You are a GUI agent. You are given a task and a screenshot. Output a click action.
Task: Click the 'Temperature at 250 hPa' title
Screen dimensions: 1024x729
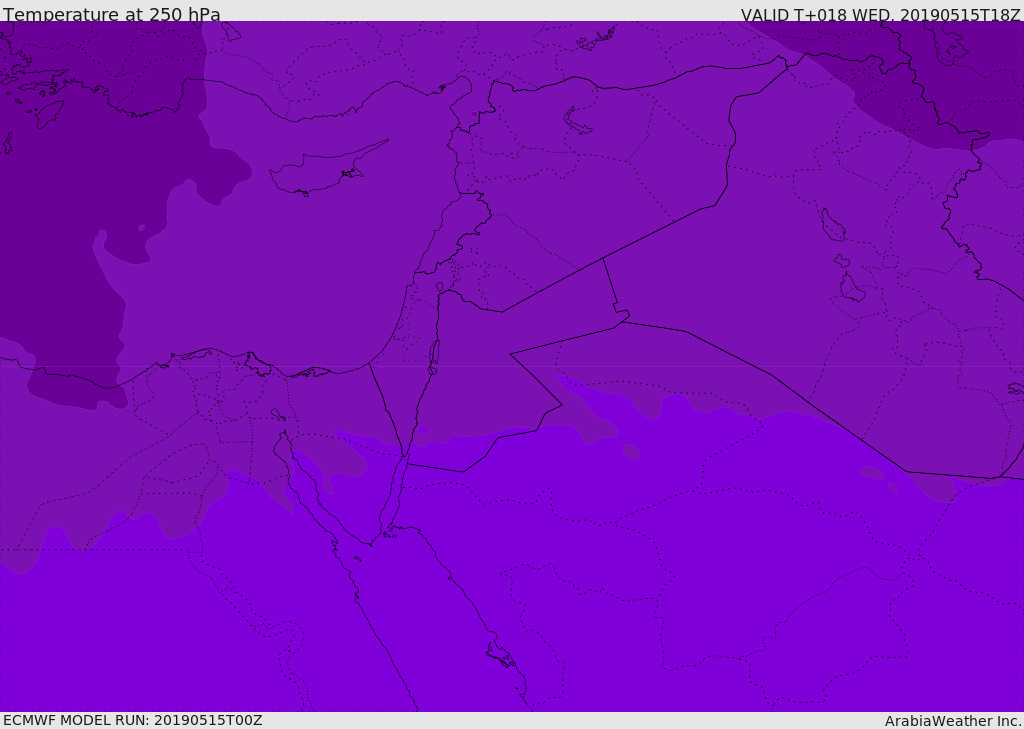112,14
